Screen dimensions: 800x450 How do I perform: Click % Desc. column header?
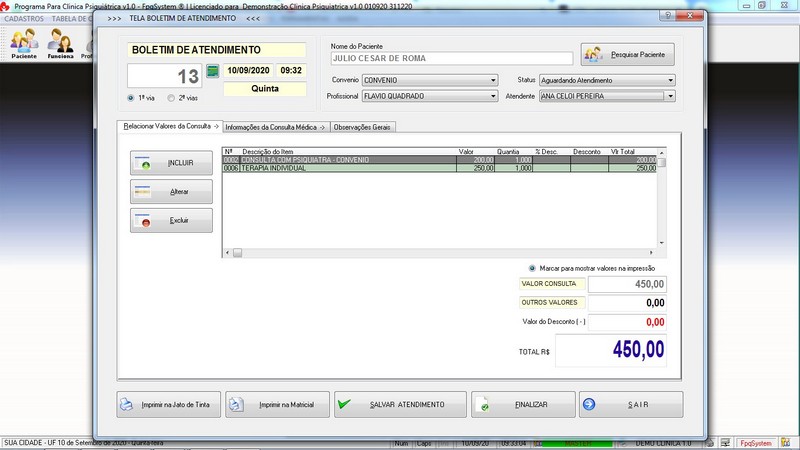point(546,152)
